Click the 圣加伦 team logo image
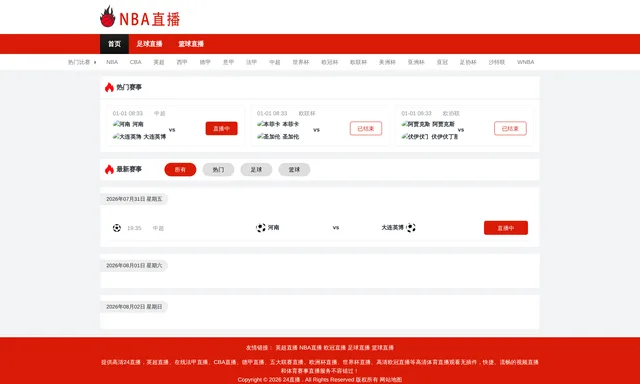This screenshot has width=640, height=384. pyautogui.click(x=269, y=137)
